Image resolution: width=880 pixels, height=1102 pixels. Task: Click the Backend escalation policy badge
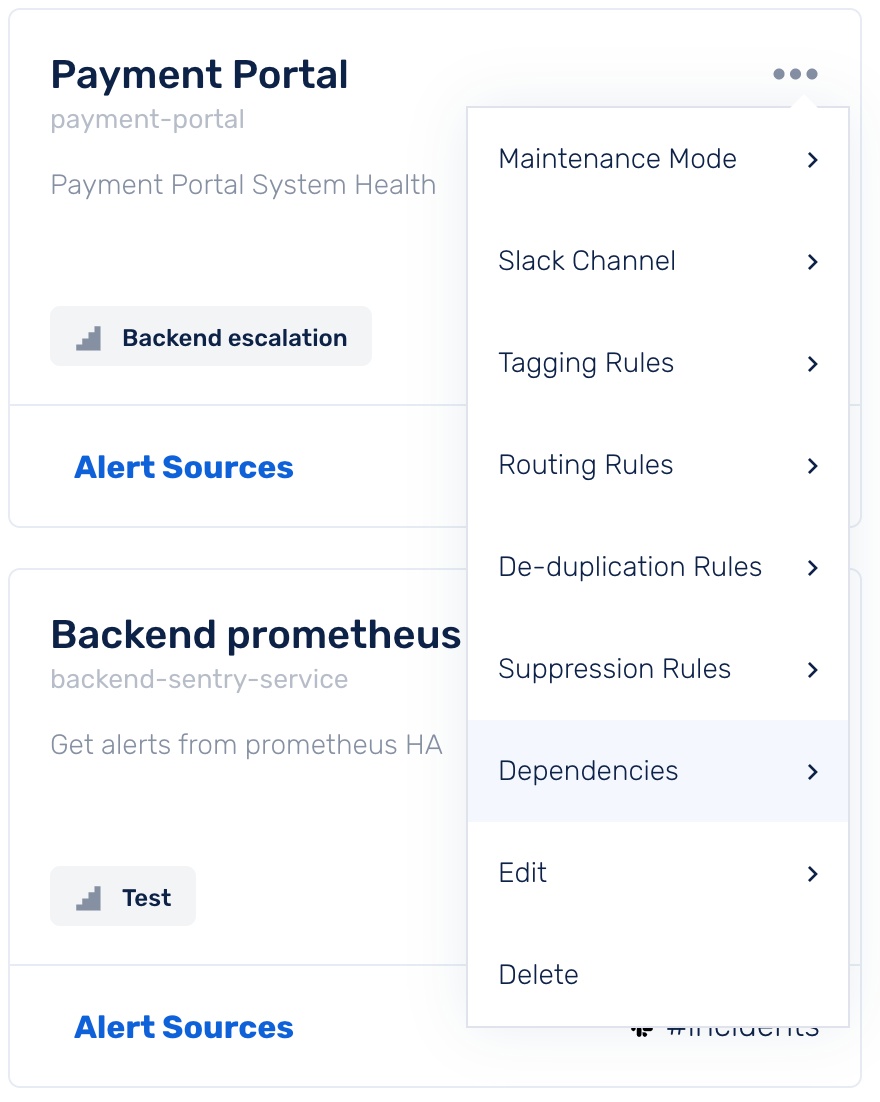211,336
